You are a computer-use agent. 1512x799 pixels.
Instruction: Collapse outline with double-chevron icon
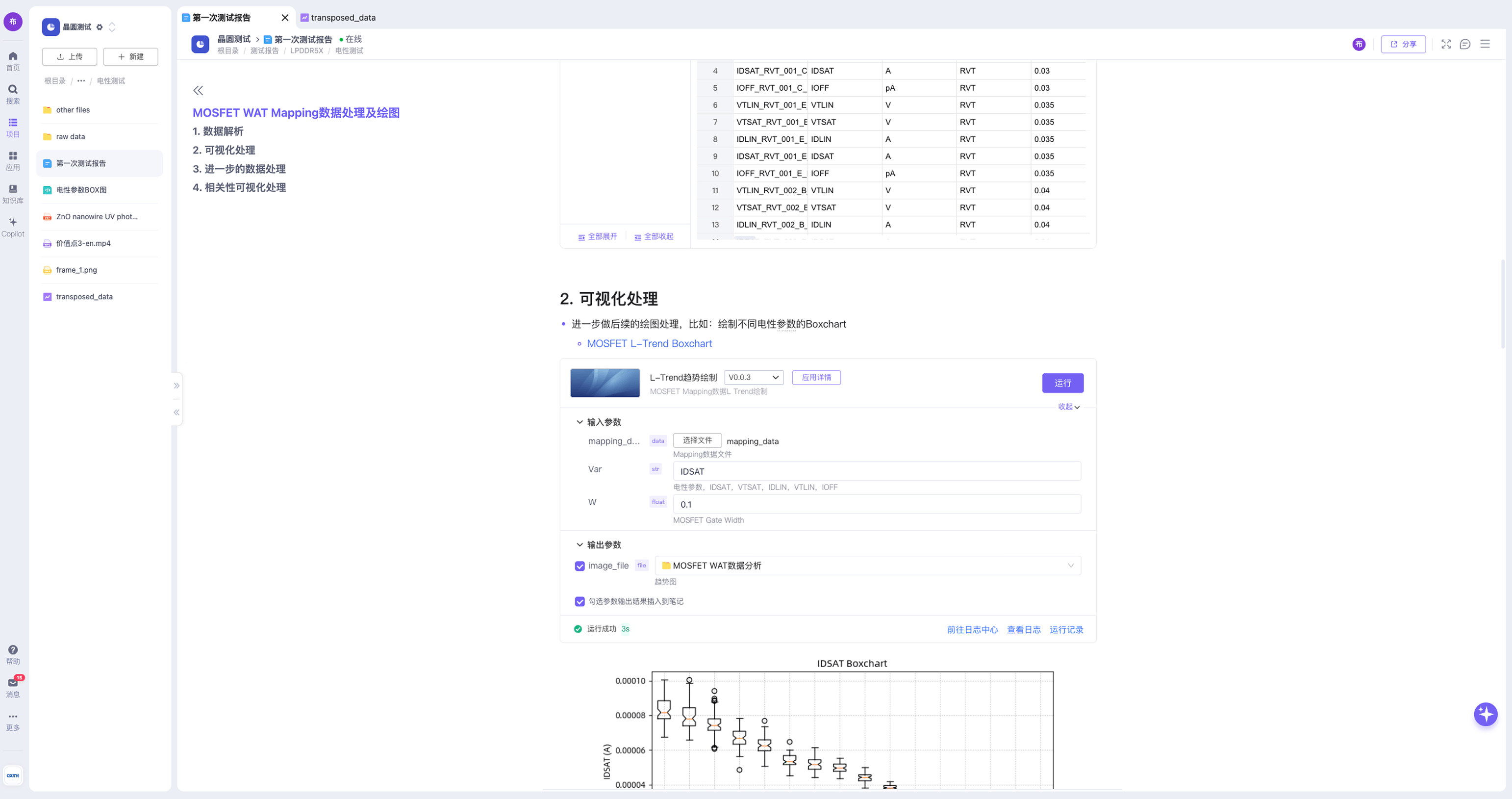[199, 90]
